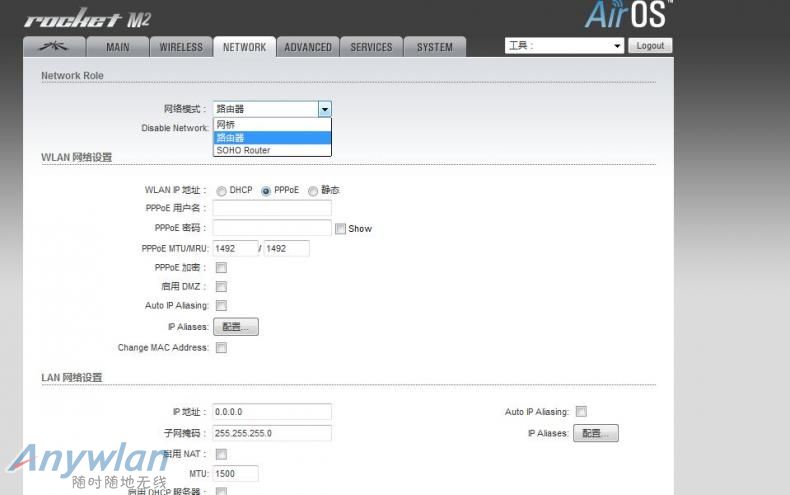The image size is (790, 495).
Task: Enable the 启用 DMZ checkbox
Action: [x=221, y=287]
